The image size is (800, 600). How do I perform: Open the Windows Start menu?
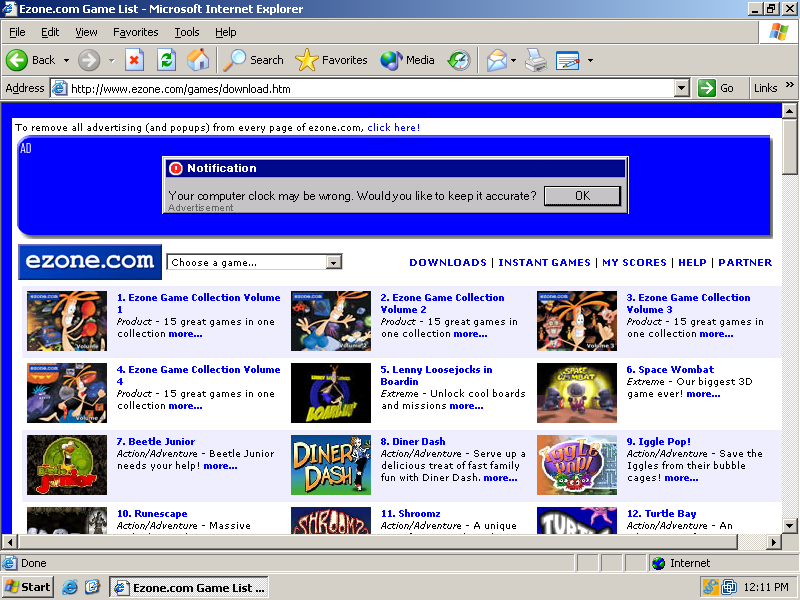pos(29,587)
